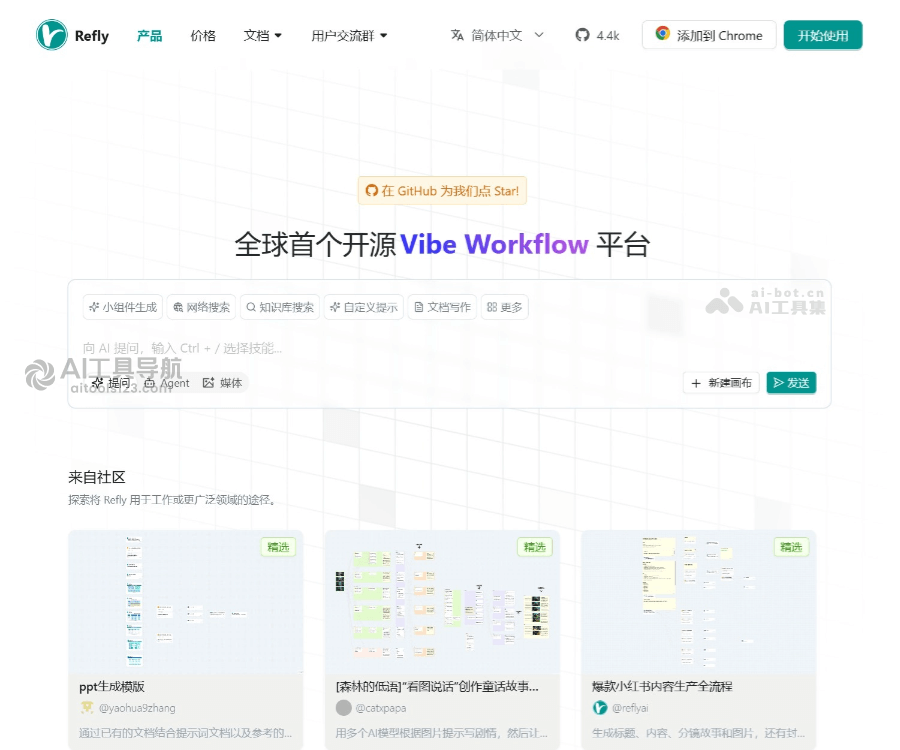Open the 产品 nav item
The image size is (900, 750).
click(x=149, y=36)
